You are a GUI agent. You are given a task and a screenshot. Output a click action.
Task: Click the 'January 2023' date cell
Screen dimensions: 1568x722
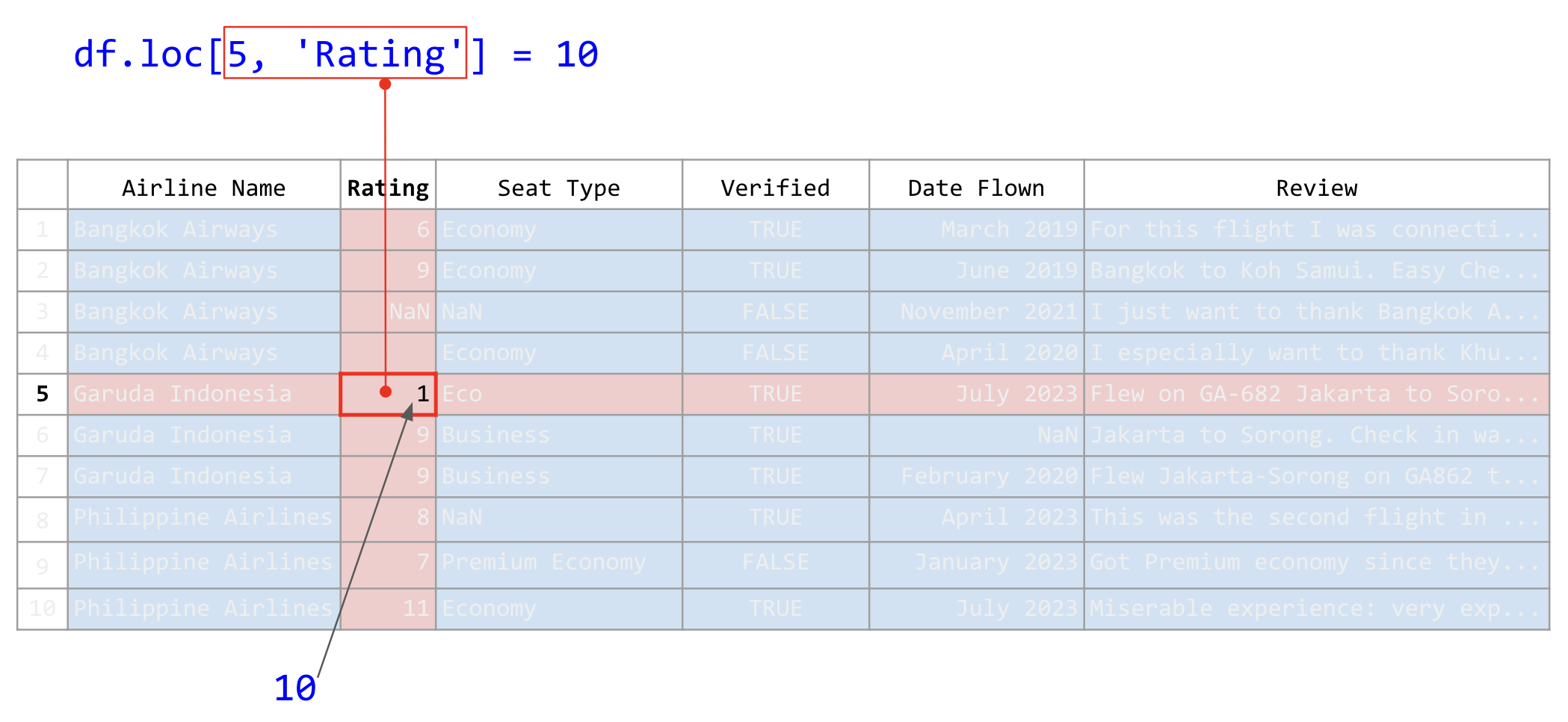coord(977,564)
